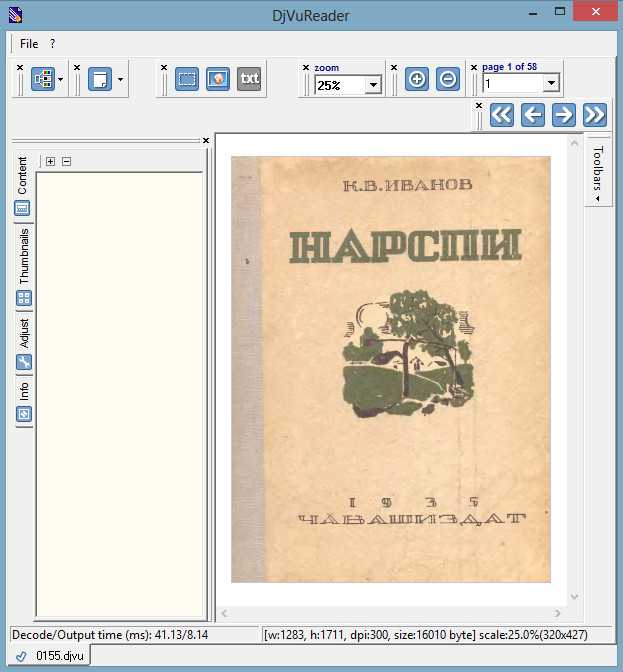Viewport: 623px width, 672px height.
Task: Click the scale:25.0%(320x427) status text
Action: pyautogui.click(x=533, y=635)
